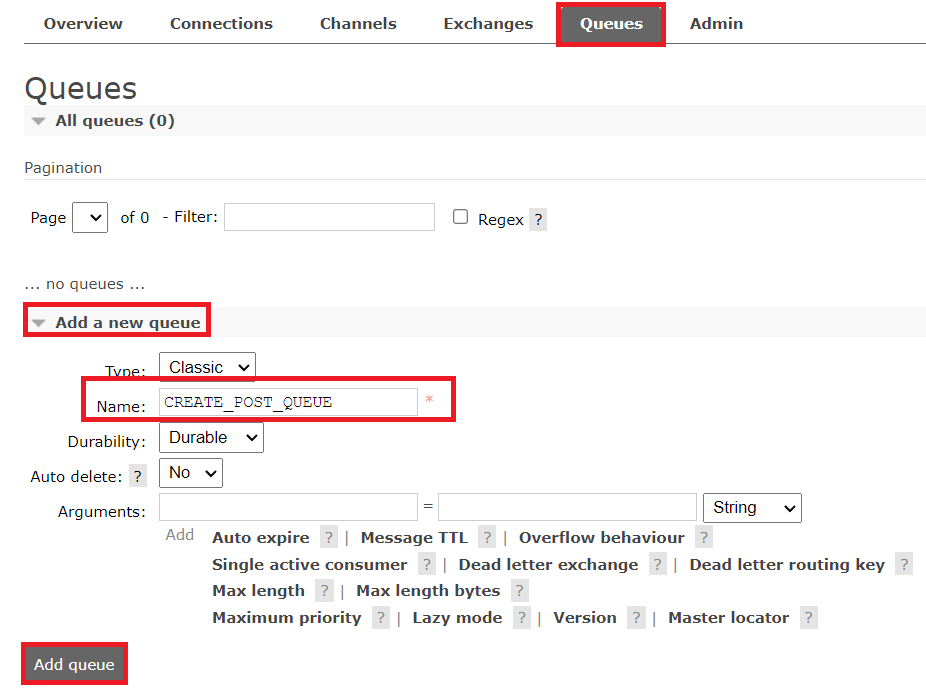This screenshot has width=926, height=698.
Task: Show help for Version
Action: pos(636,618)
